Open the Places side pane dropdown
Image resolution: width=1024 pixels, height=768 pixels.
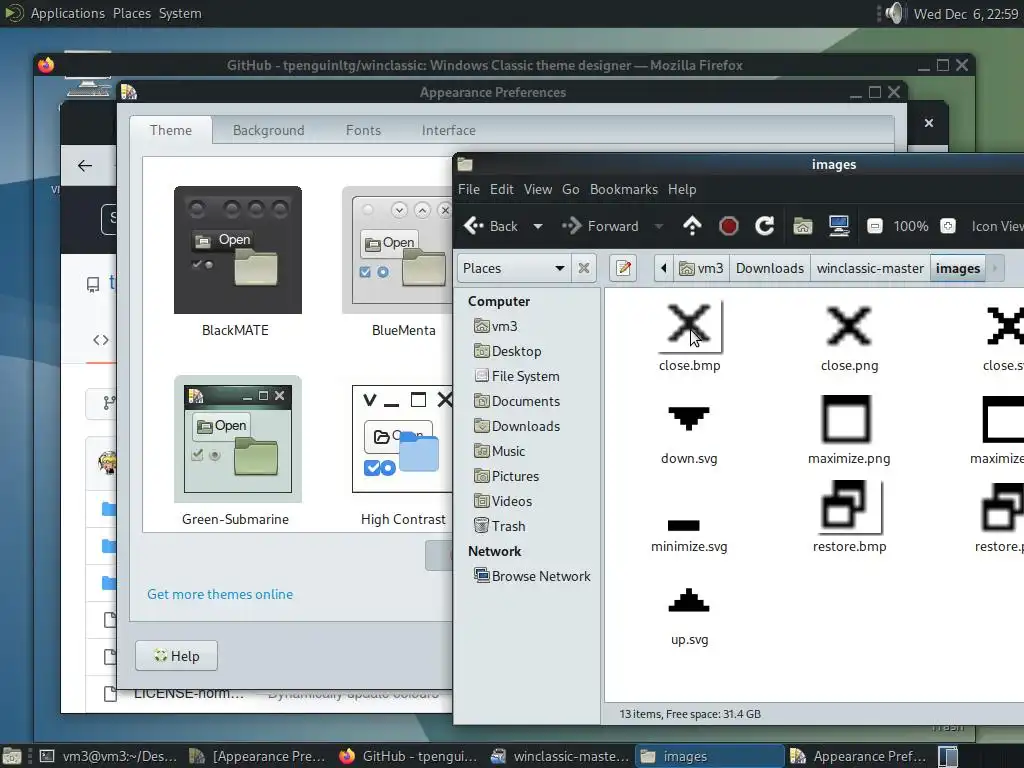pos(513,268)
